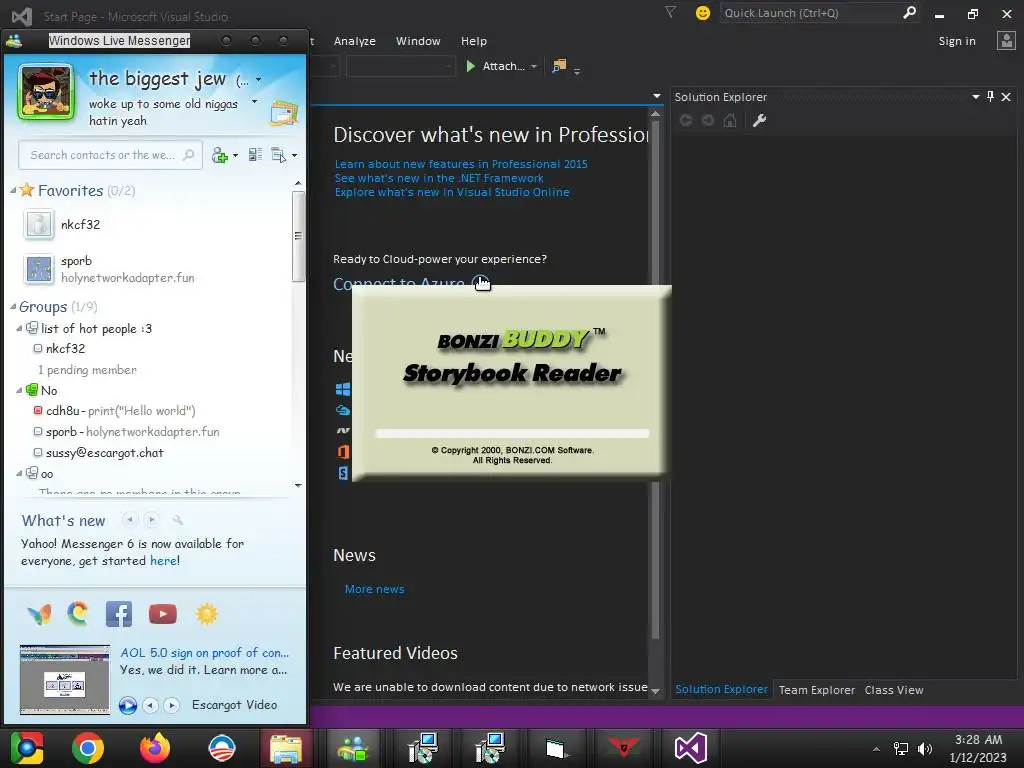Open Visual Studio notifications flag icon
Viewport: 1024px width, 768px height.
(670, 12)
